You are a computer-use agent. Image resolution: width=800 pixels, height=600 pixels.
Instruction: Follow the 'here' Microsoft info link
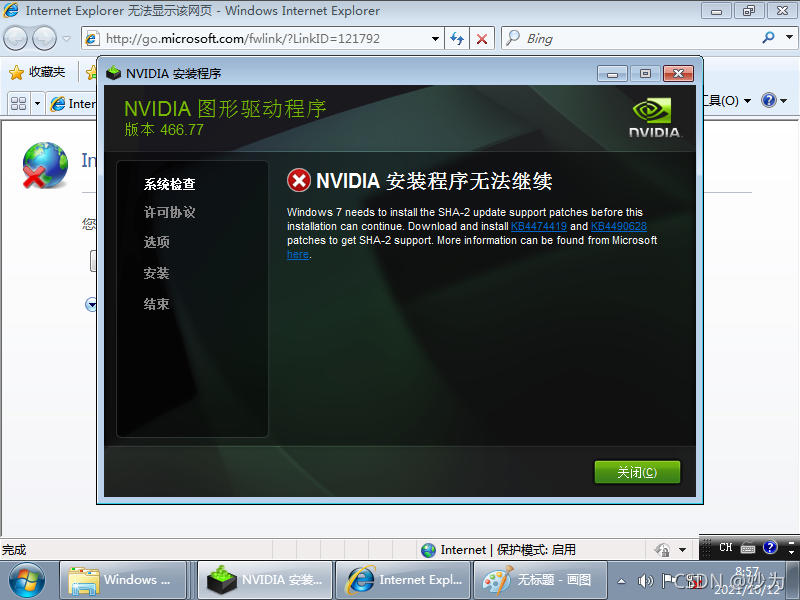[x=298, y=254]
